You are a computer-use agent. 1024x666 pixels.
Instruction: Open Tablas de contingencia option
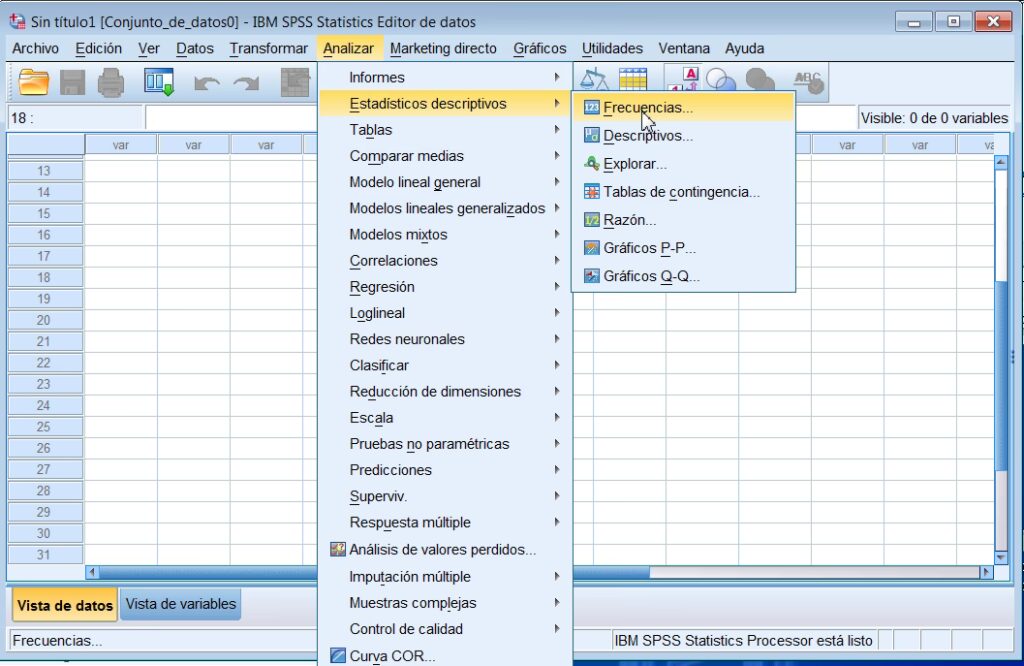click(x=681, y=192)
